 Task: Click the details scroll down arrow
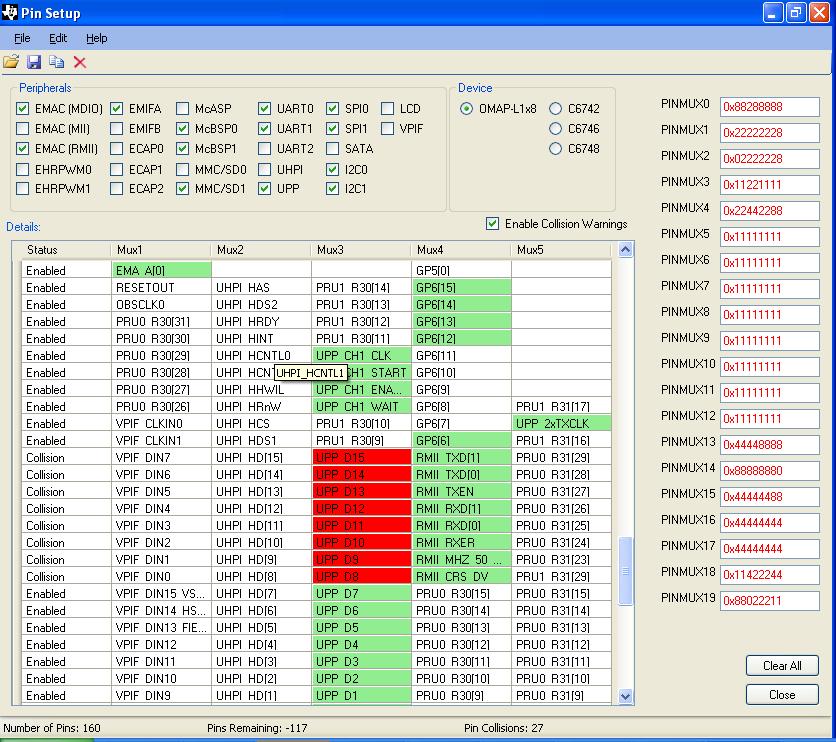tap(625, 696)
